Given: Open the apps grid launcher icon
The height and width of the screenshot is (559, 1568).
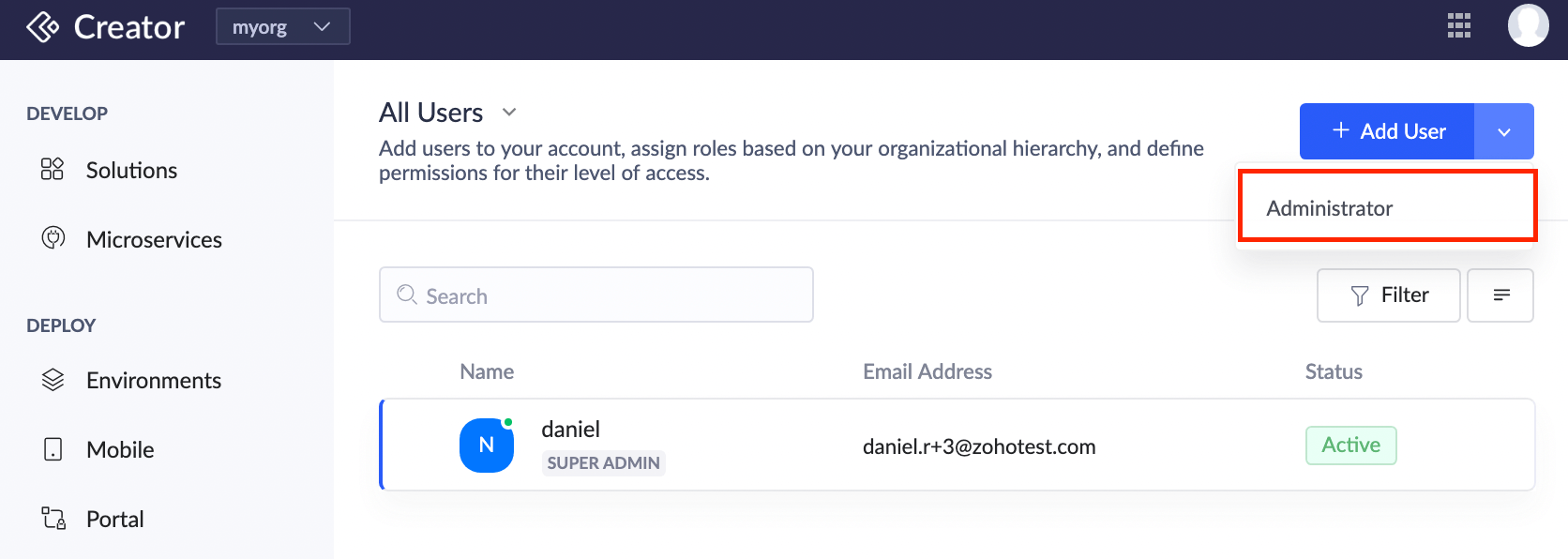Looking at the screenshot, I should (1458, 26).
